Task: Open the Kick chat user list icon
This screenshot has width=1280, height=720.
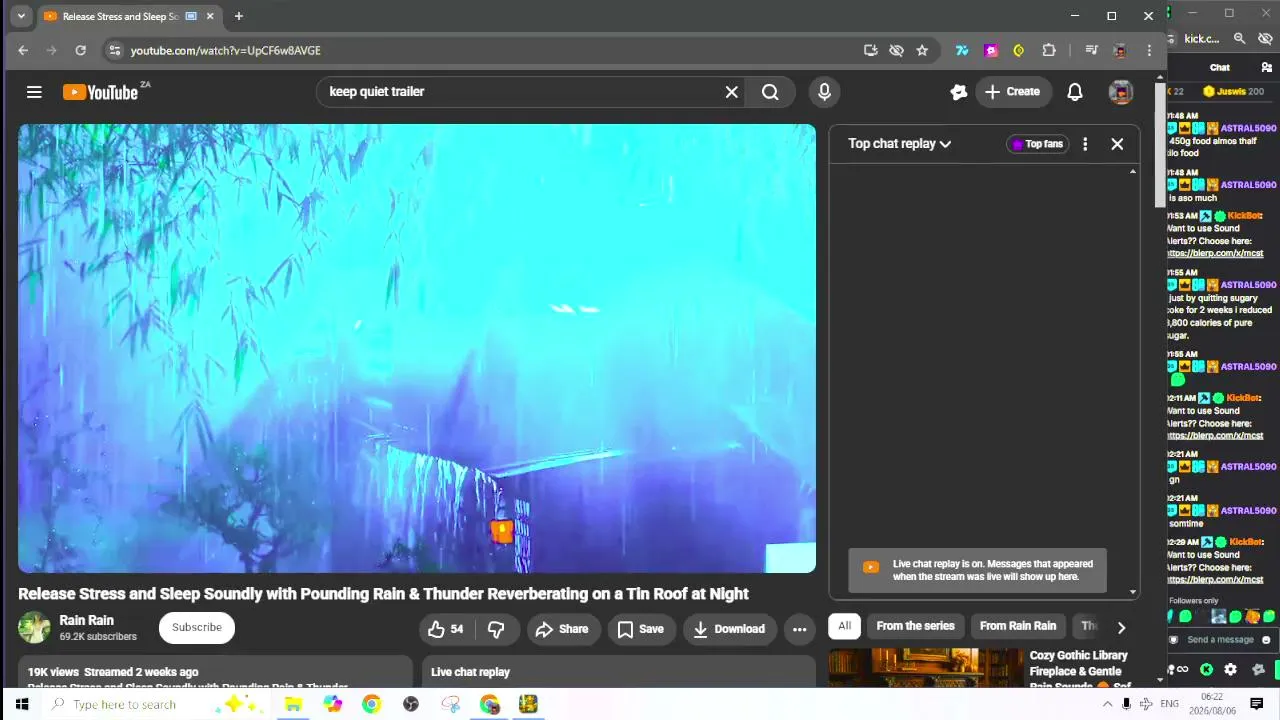Action: [x=1267, y=67]
